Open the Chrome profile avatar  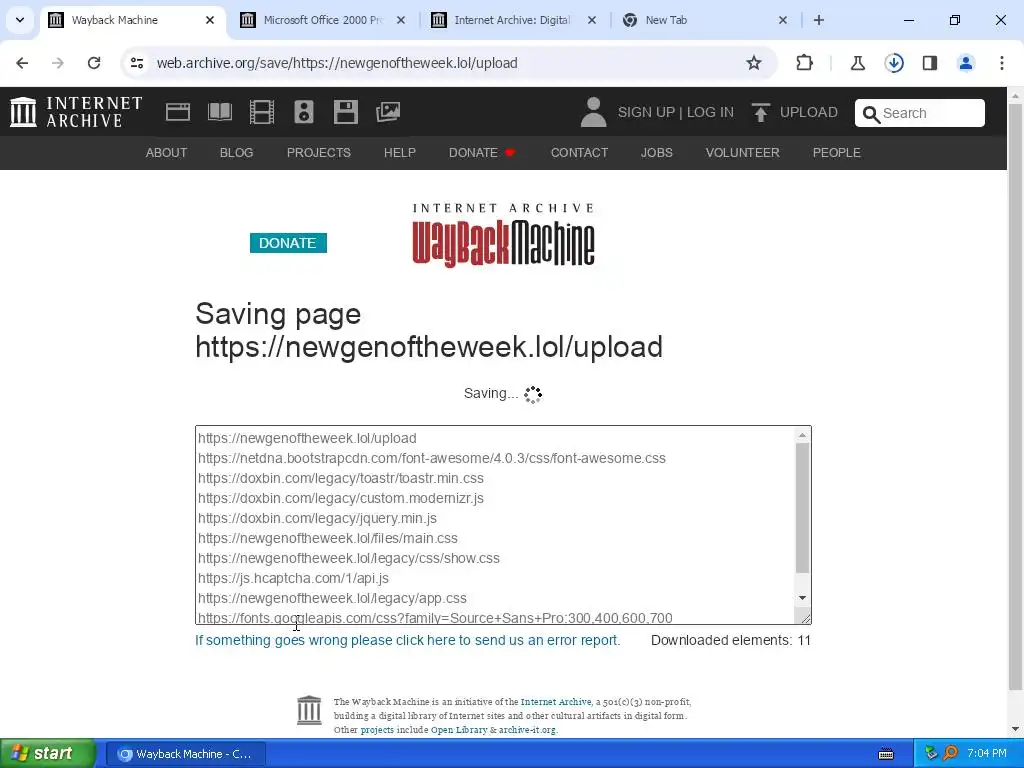point(966,63)
